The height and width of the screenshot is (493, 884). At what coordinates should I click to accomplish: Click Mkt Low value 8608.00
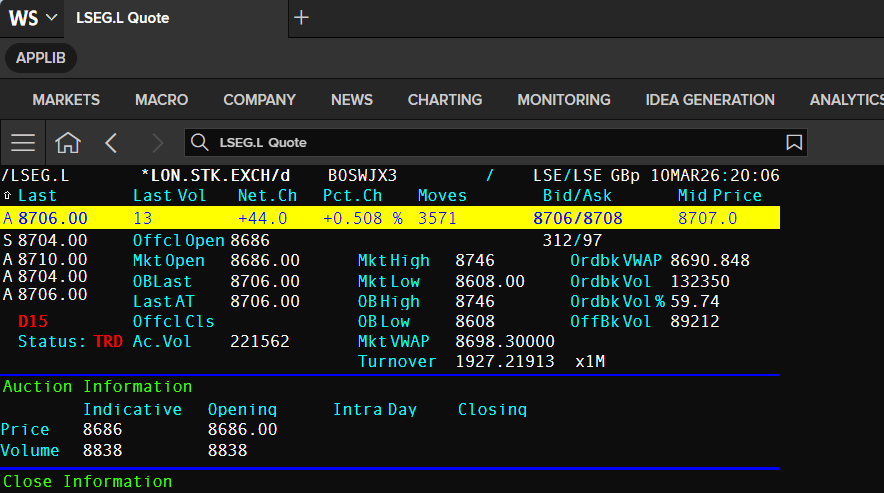[490, 281]
